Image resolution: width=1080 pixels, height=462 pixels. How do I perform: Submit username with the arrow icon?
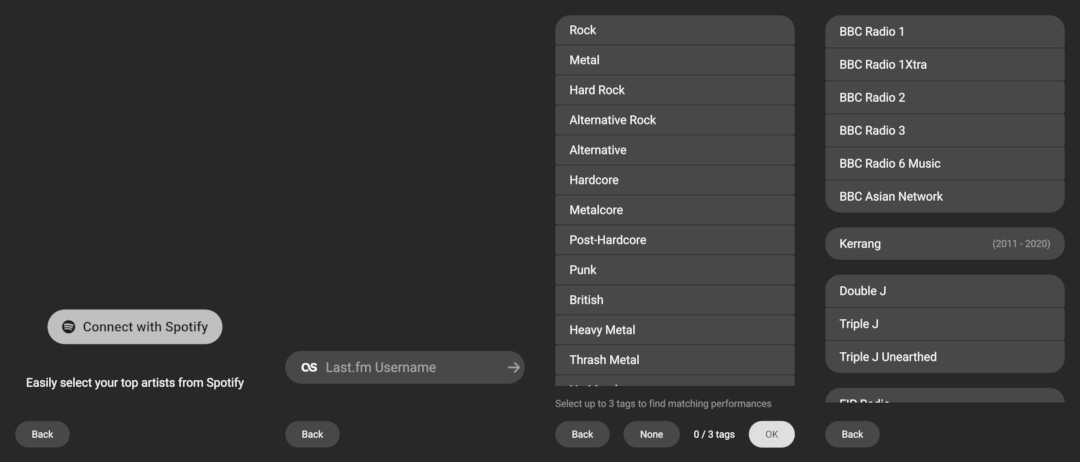pos(513,368)
